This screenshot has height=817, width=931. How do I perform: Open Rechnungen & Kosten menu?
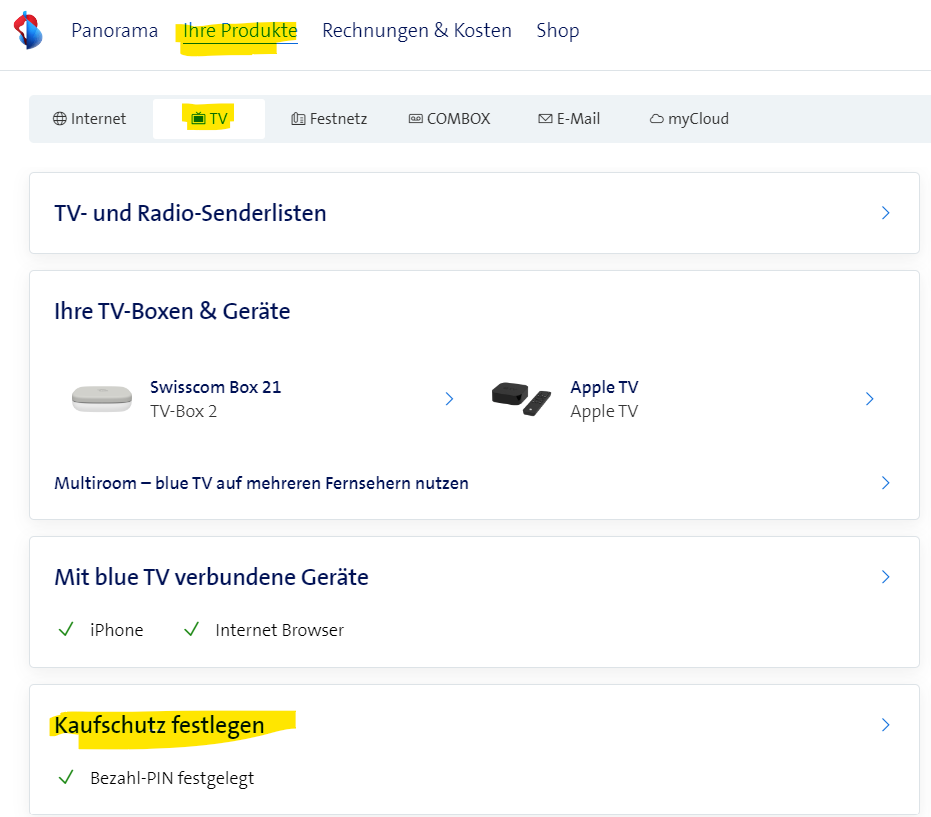click(416, 31)
